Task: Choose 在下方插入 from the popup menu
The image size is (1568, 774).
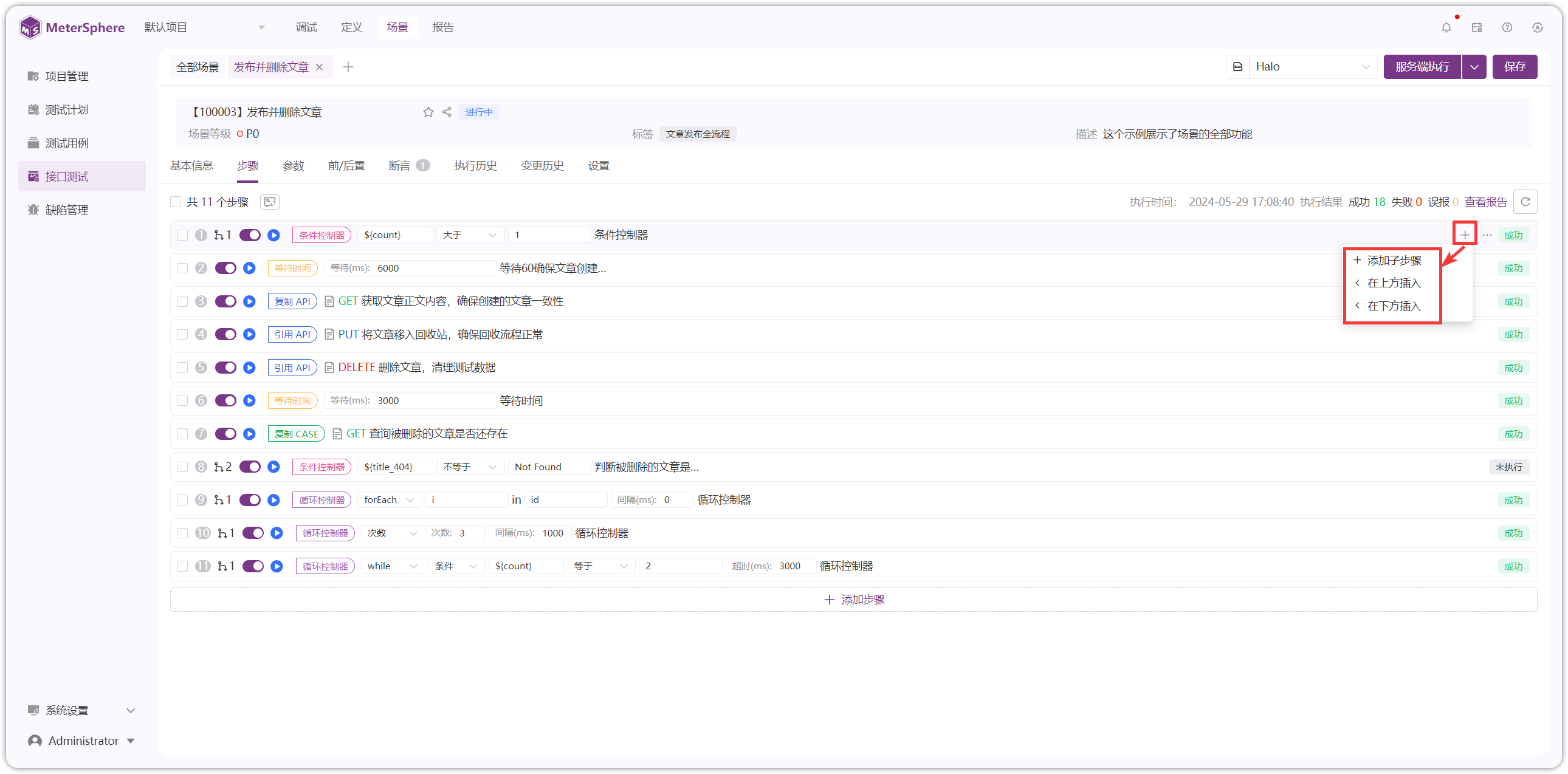Action: point(1393,306)
